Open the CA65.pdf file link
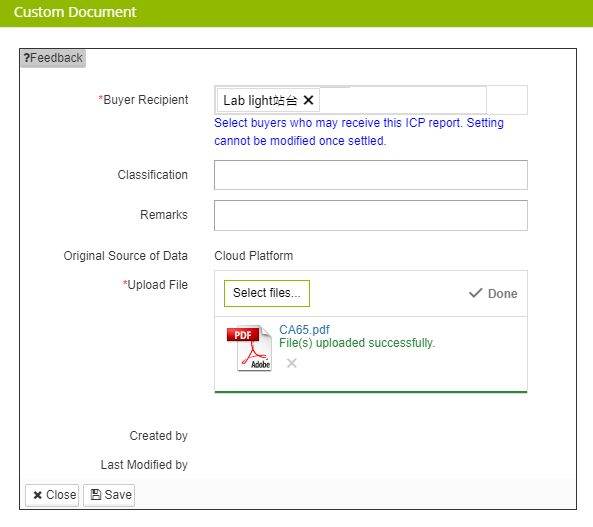The image size is (593, 527). pos(304,330)
